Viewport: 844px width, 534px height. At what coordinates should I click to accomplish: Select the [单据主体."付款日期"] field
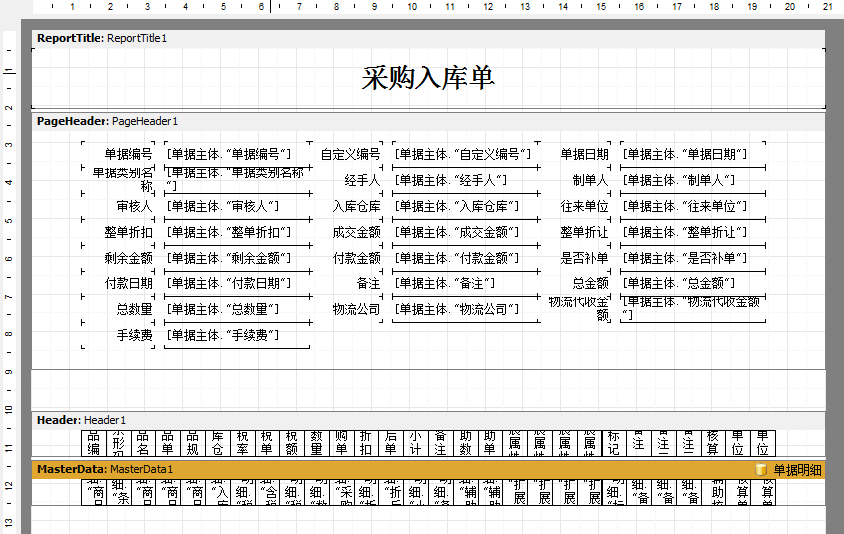[x=237, y=283]
